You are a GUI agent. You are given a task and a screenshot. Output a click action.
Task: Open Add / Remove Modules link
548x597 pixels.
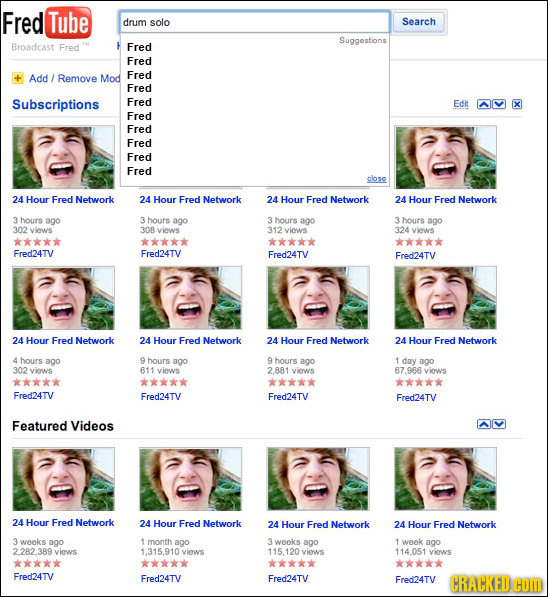[75, 78]
